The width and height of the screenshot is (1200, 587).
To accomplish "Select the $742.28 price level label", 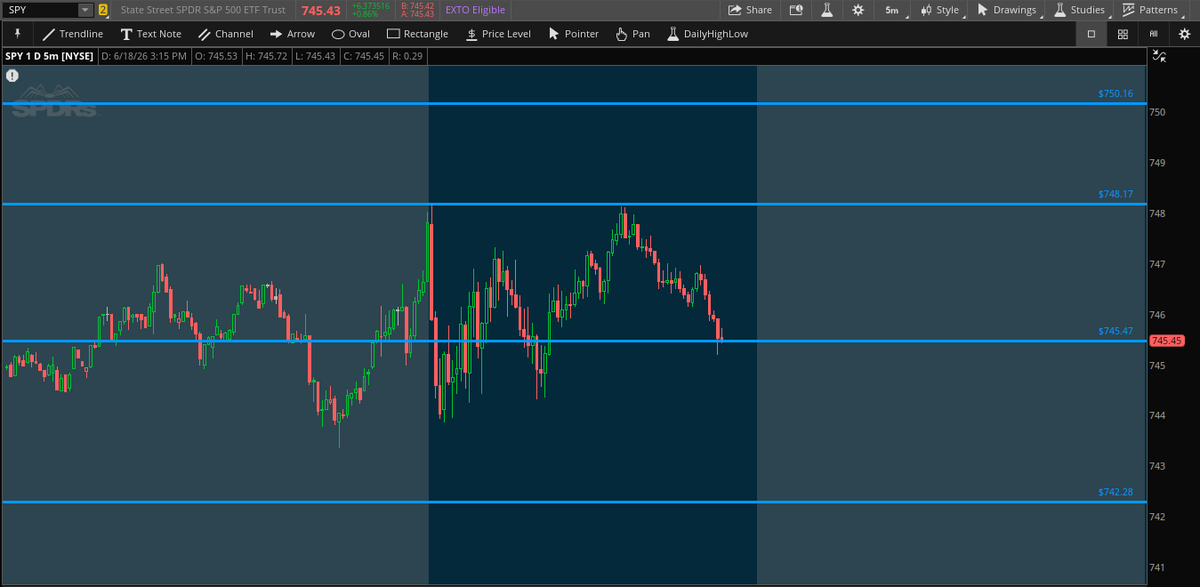I will click(x=1115, y=492).
